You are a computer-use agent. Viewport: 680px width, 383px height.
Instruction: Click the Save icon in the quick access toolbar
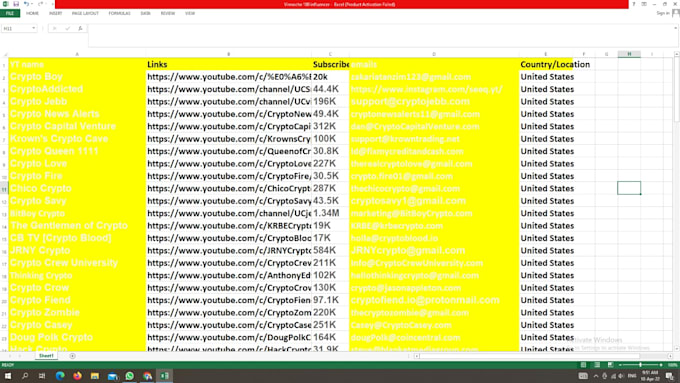click(16, 4)
